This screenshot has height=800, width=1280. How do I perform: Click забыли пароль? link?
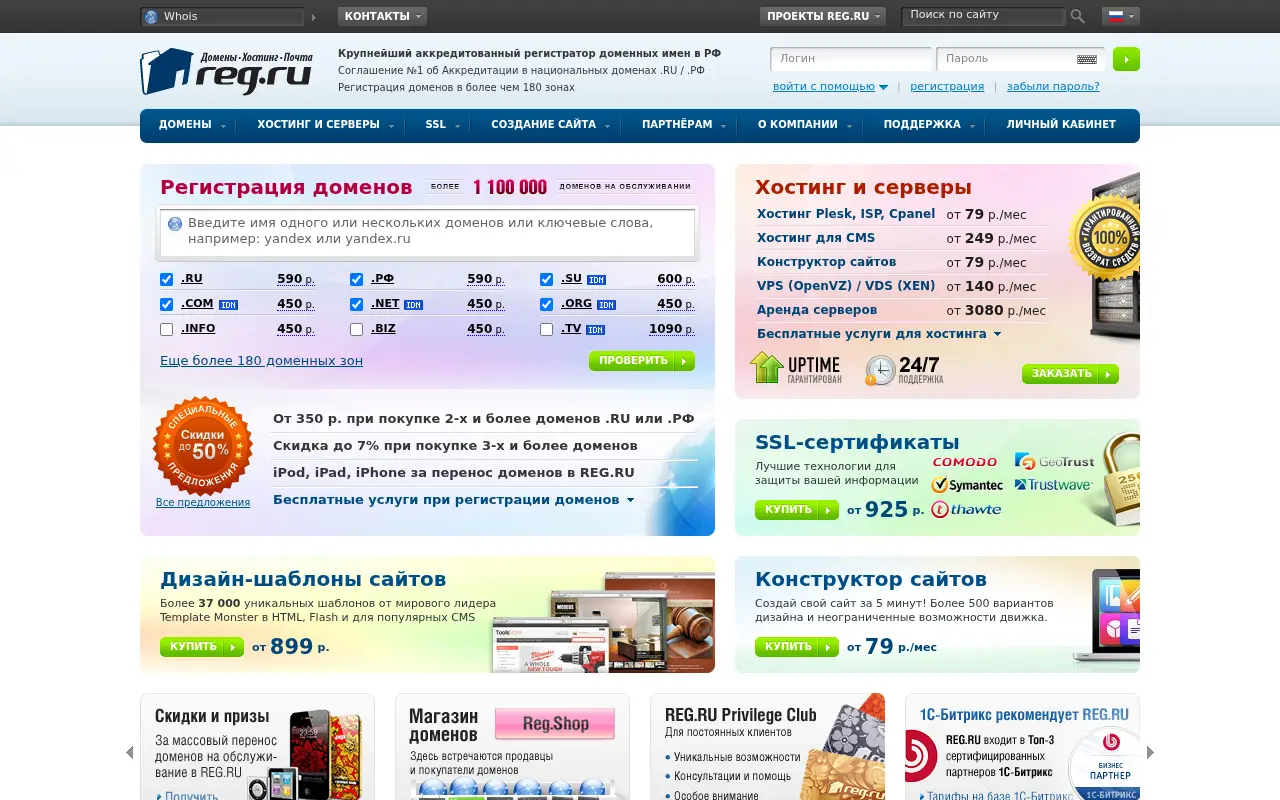click(x=1053, y=86)
